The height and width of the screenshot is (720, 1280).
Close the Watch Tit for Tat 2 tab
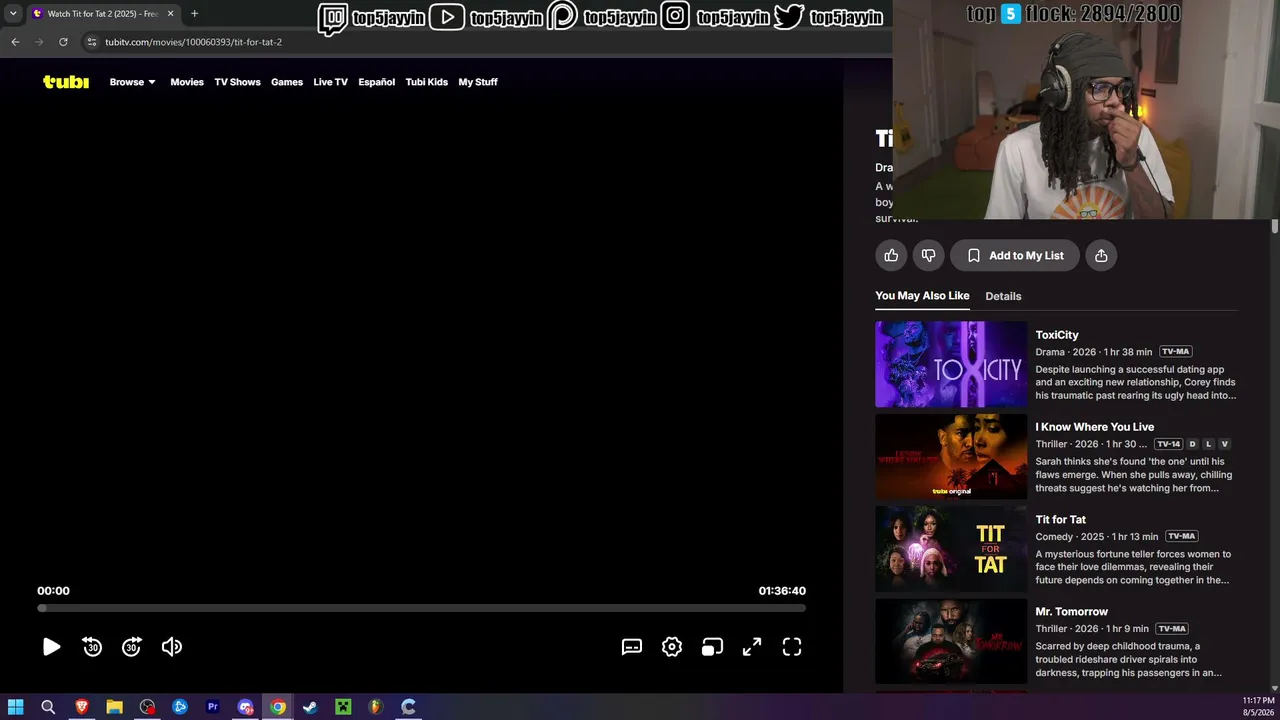170,14
